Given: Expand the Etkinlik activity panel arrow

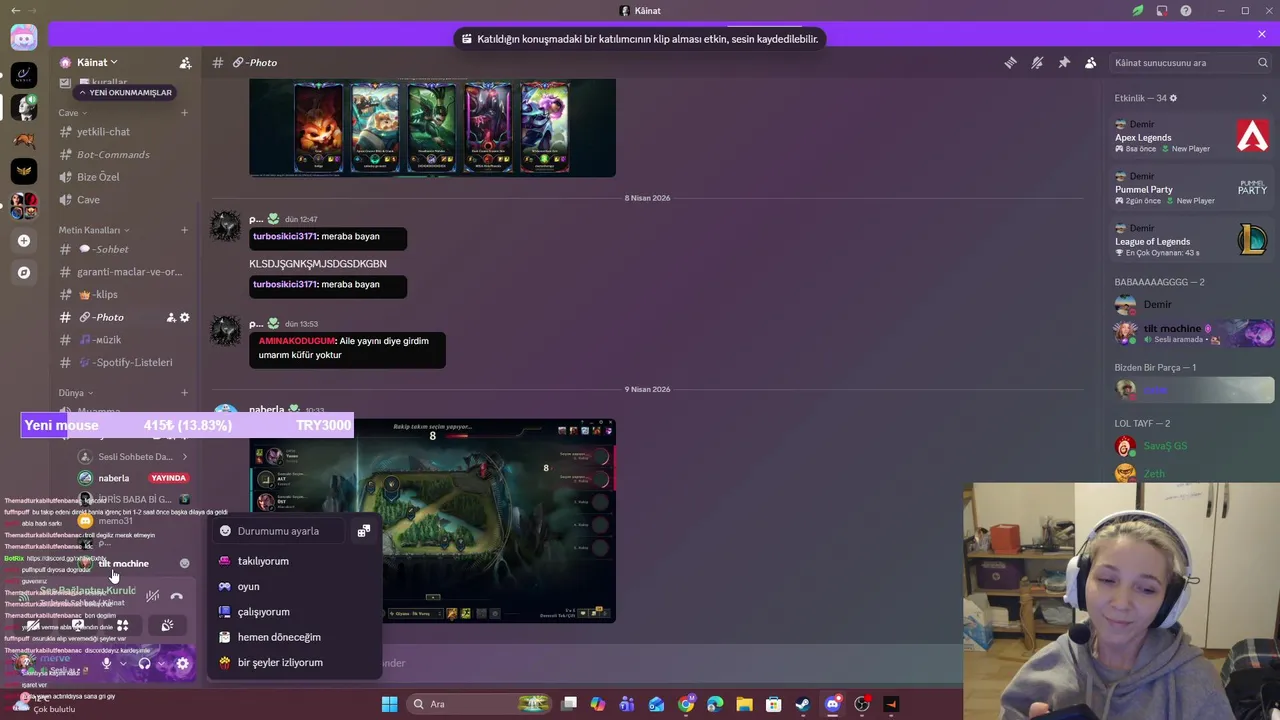Looking at the screenshot, I should (1264, 98).
